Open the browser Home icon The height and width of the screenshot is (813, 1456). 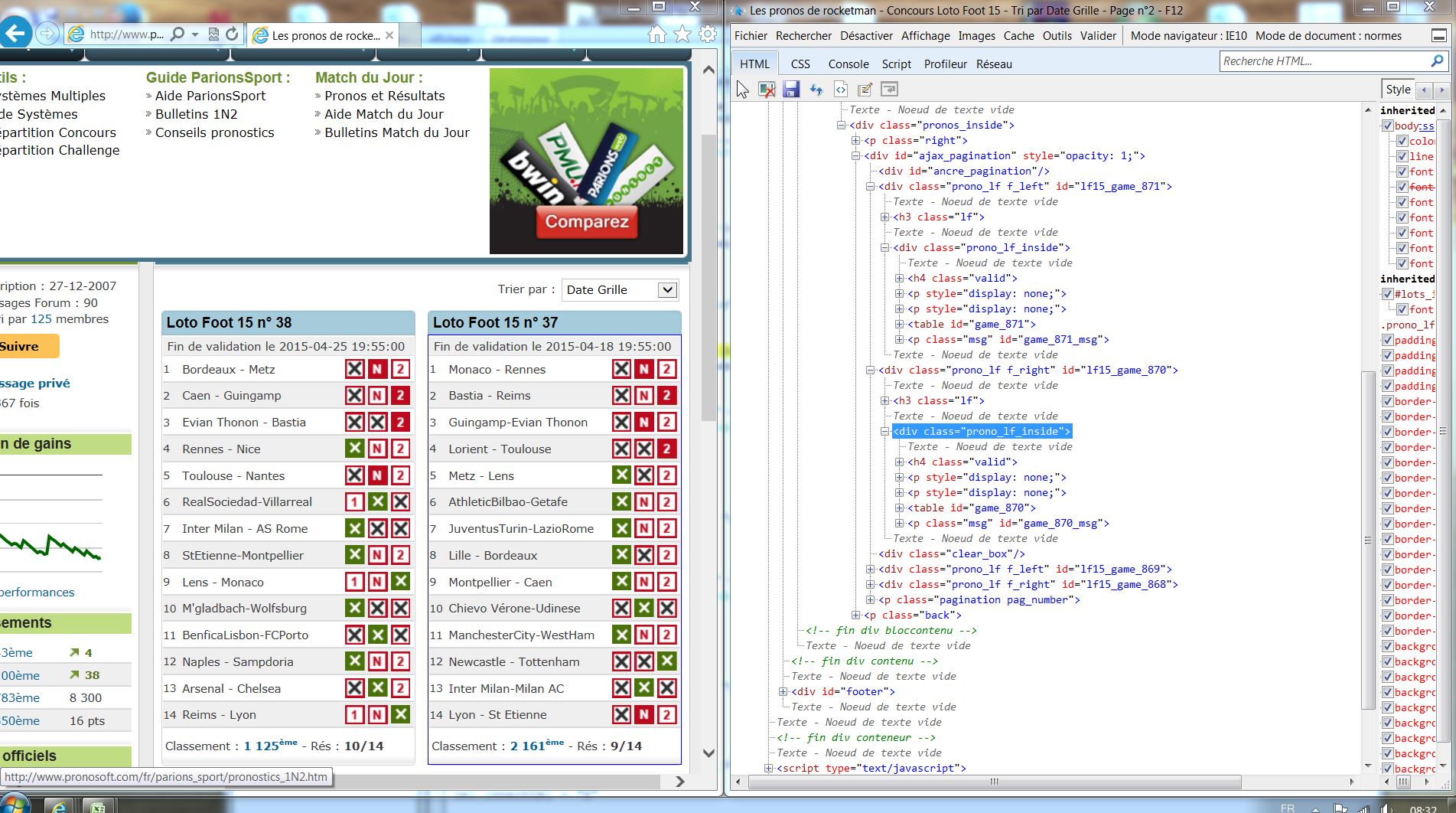656,34
